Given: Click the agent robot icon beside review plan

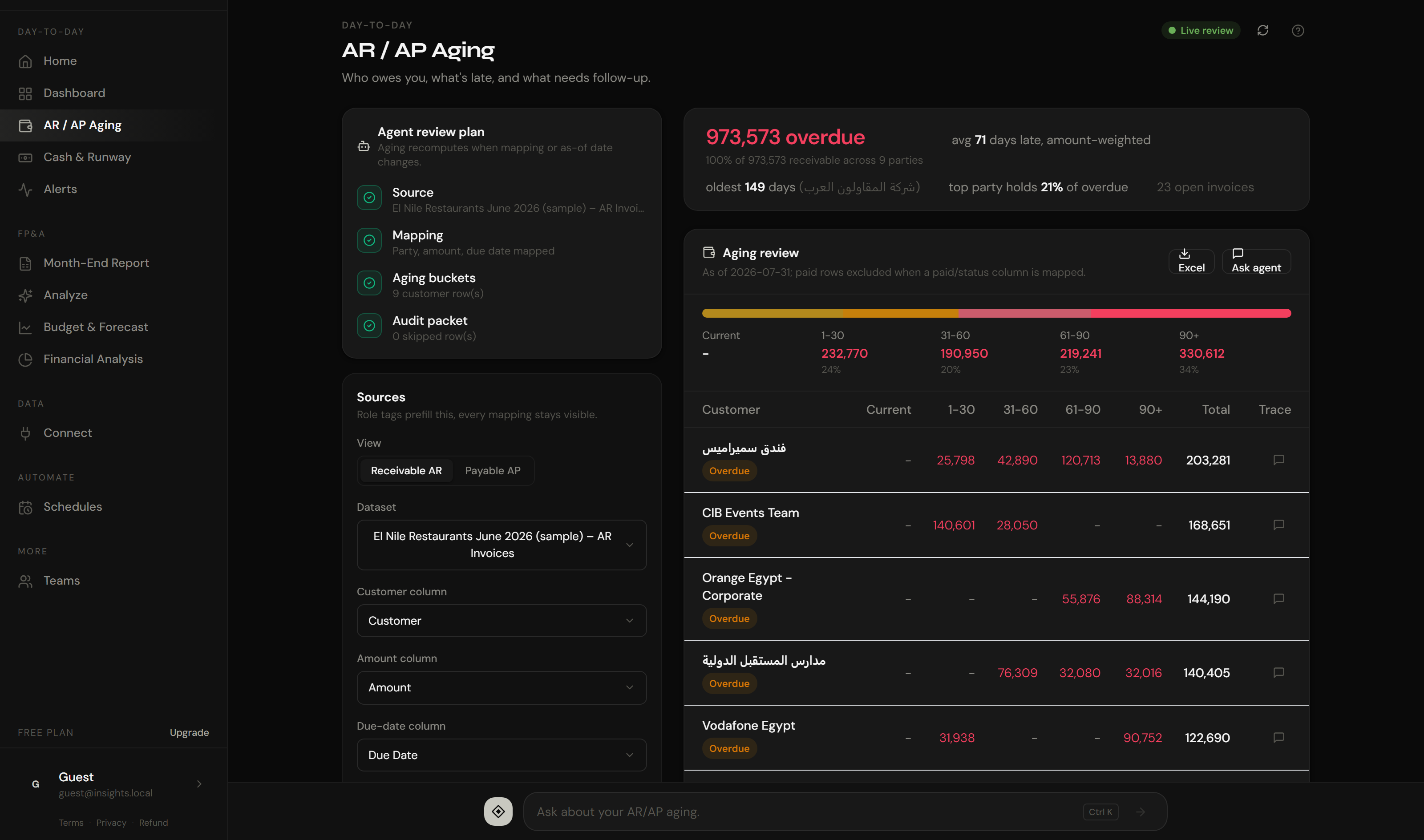Looking at the screenshot, I should click(x=364, y=147).
